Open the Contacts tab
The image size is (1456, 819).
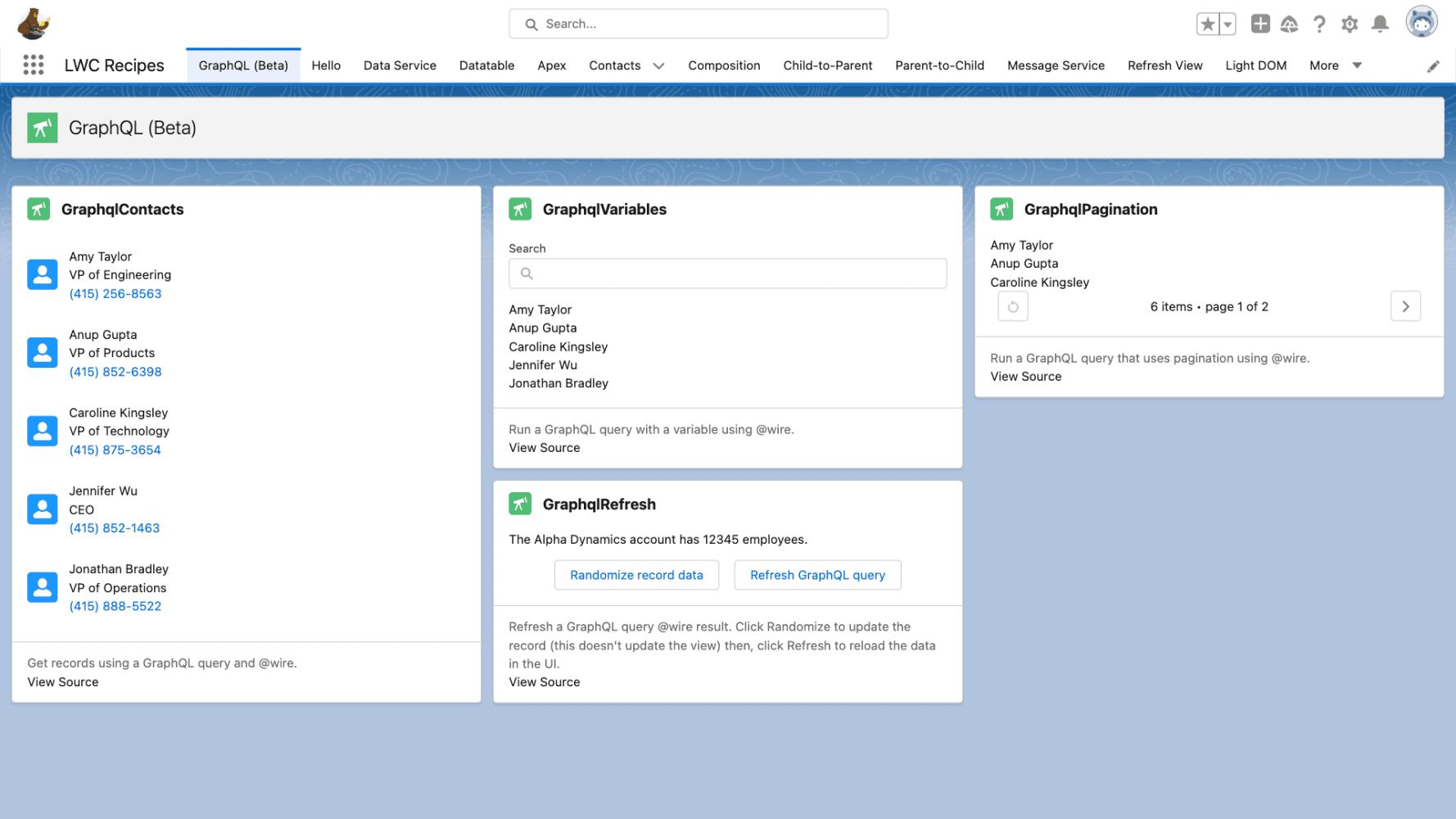[614, 66]
